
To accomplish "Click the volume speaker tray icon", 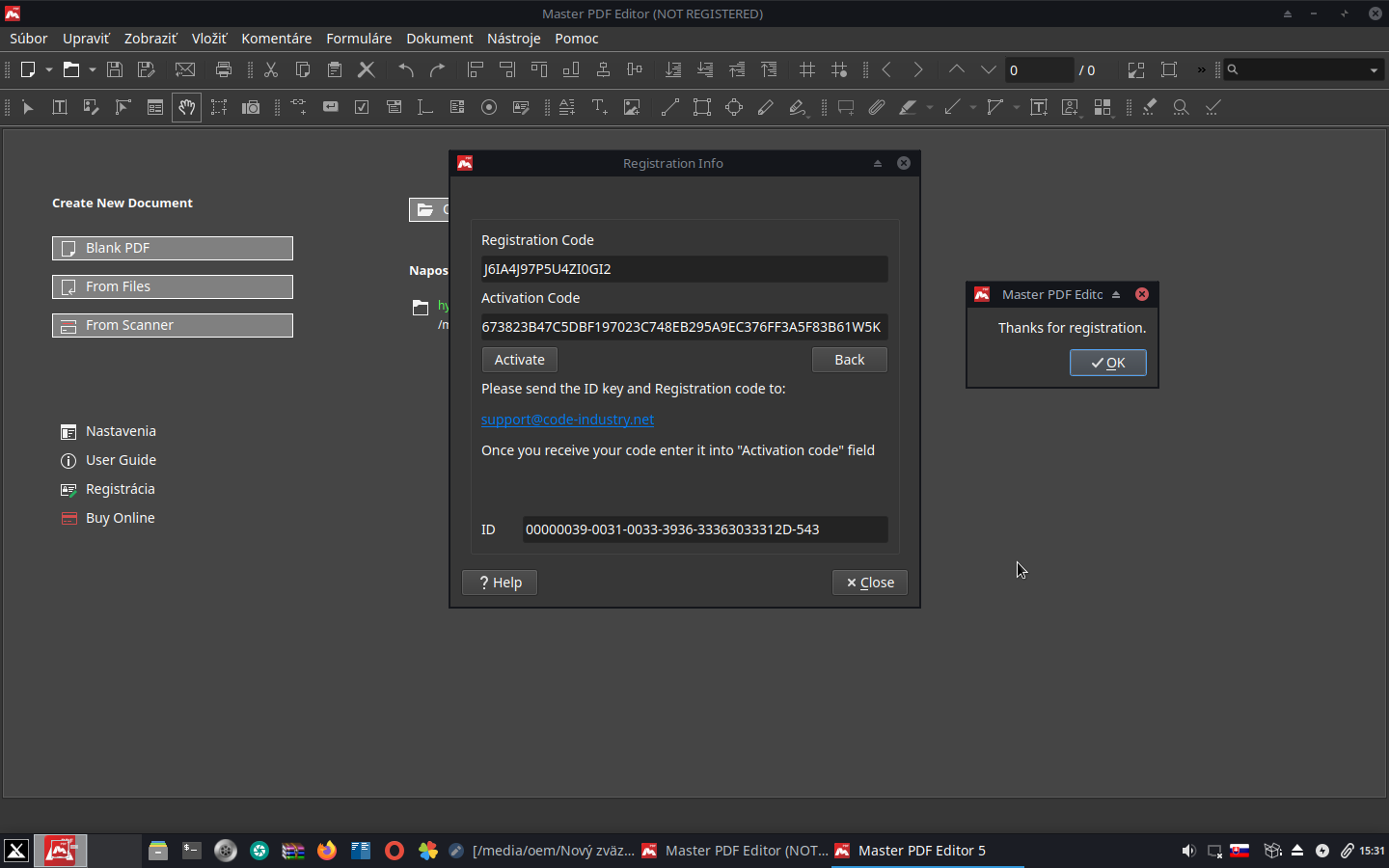I will (1188, 851).
